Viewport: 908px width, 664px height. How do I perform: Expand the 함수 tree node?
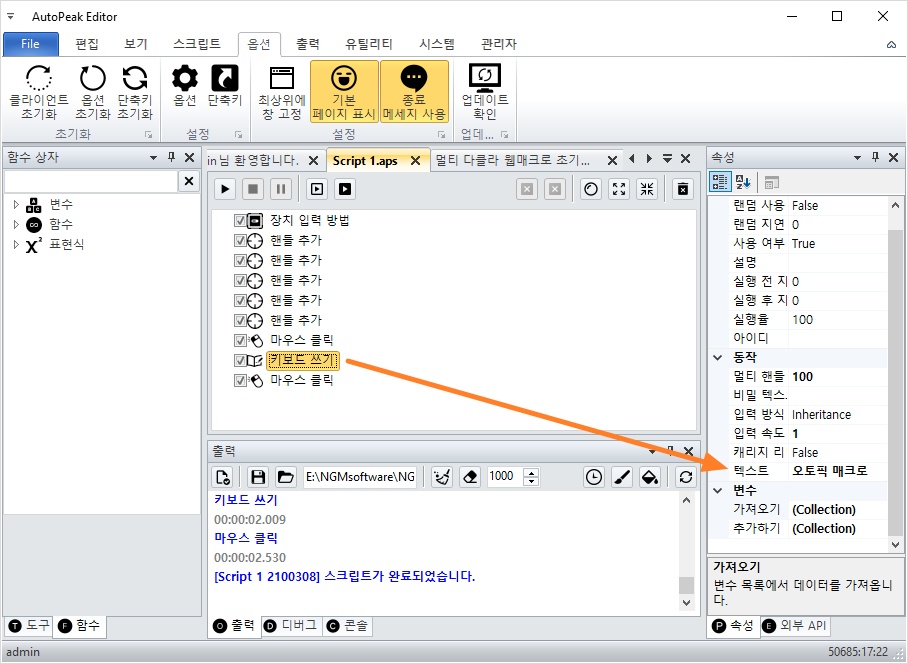pos(16,224)
